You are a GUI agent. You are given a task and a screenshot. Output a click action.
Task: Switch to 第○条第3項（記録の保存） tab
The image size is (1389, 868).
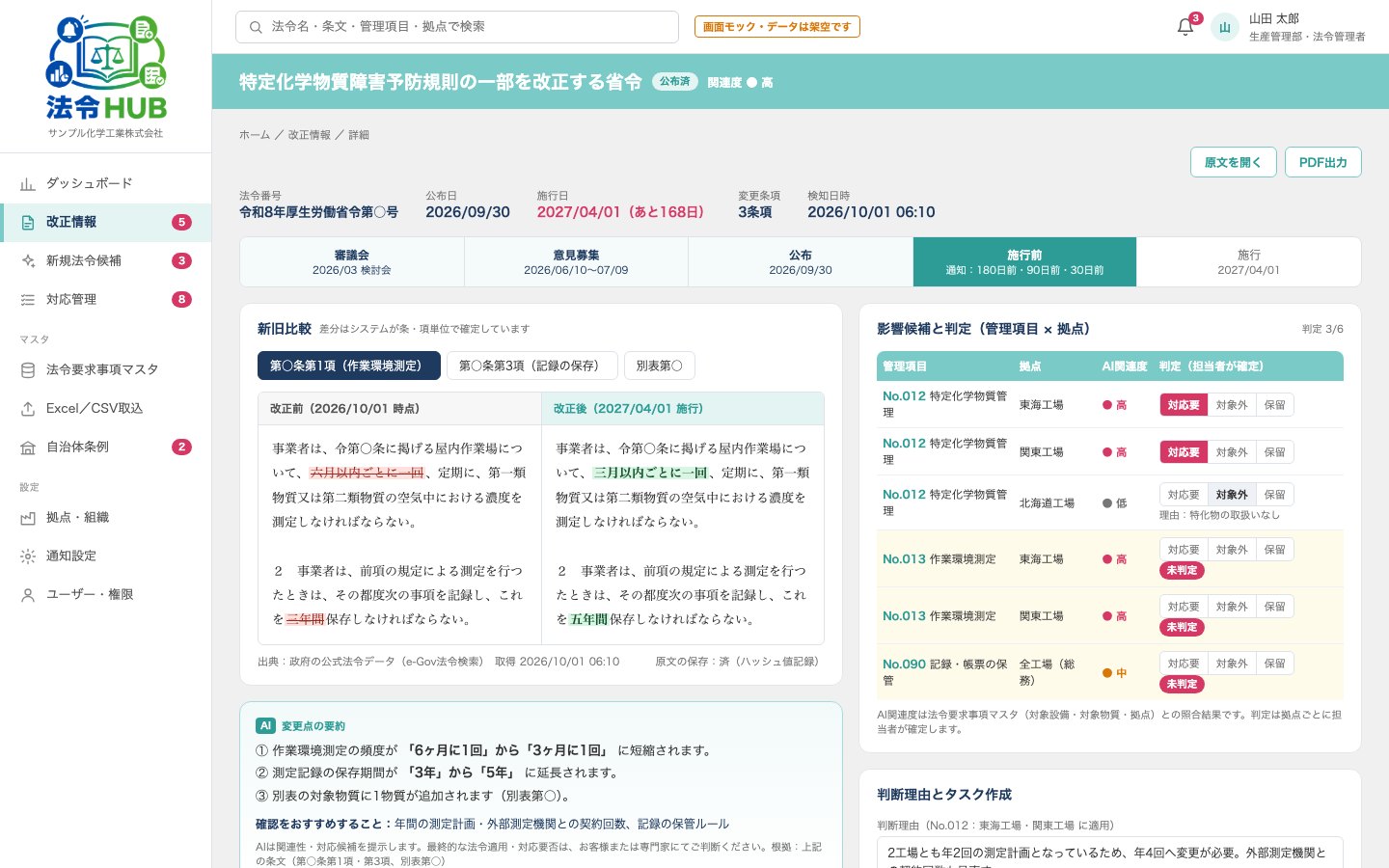coord(532,366)
